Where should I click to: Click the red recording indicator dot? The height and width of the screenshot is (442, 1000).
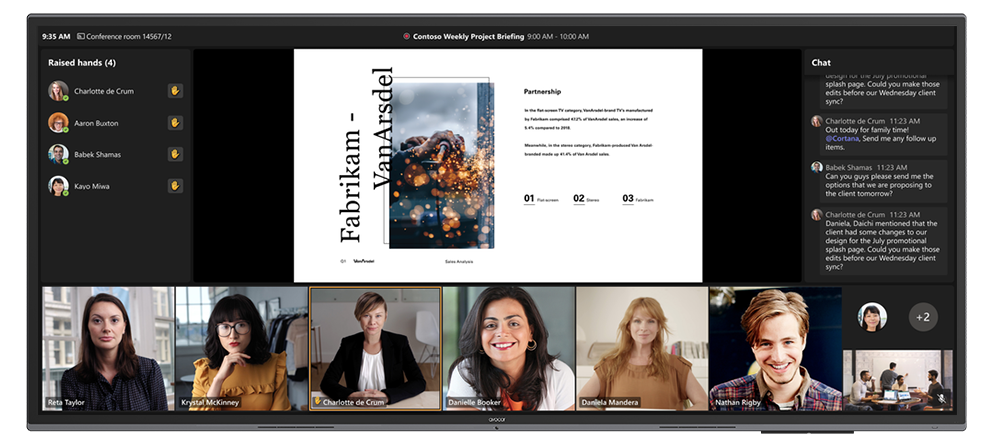click(406, 37)
